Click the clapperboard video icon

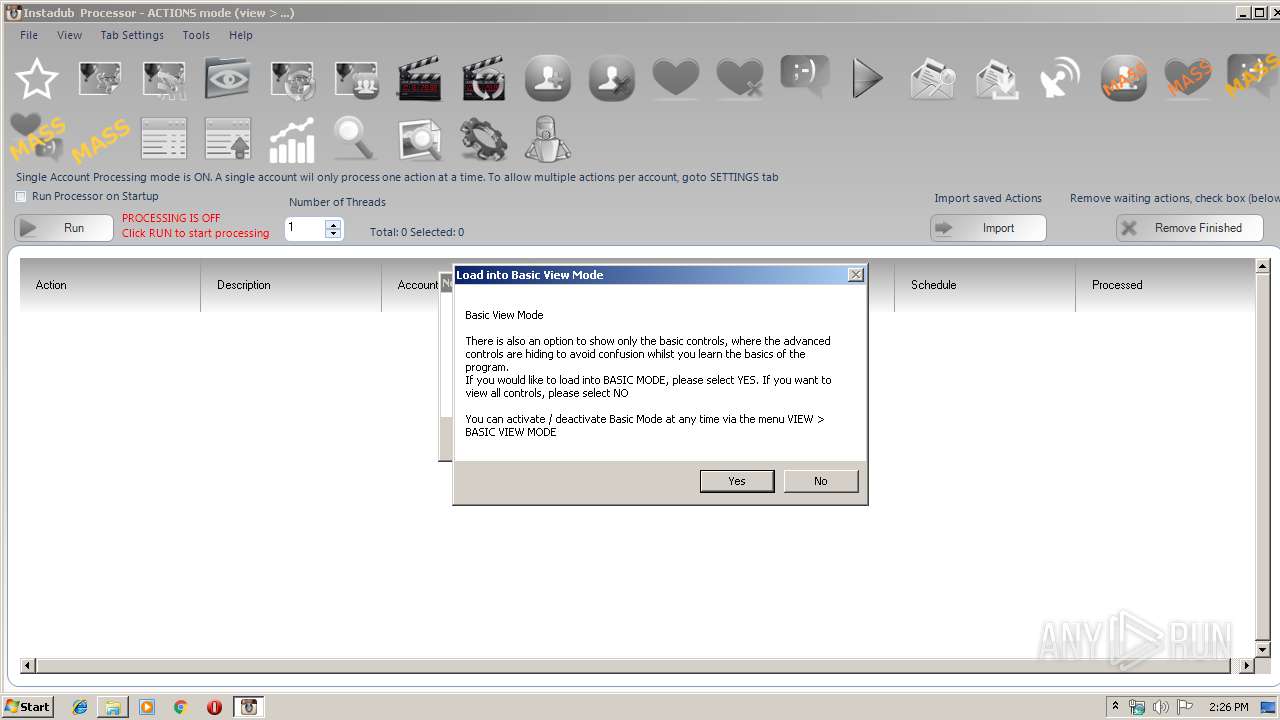[420, 78]
